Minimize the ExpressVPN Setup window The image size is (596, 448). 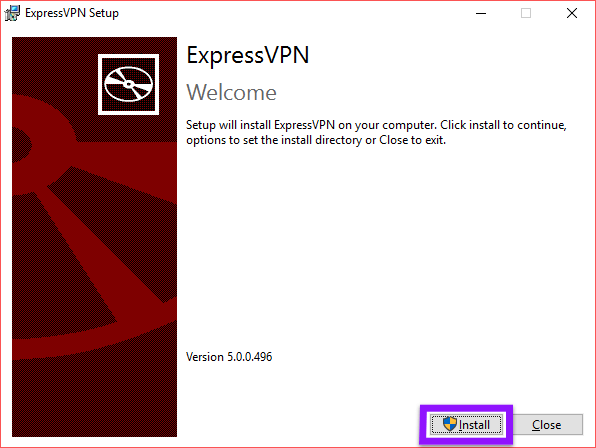pyautogui.click(x=481, y=13)
